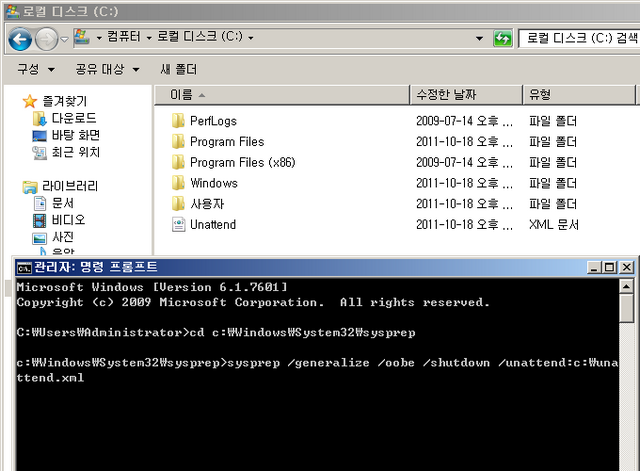Screen dimensions: 640x471
Task: Open 바탕 화면 in favorites
Action: click(76, 135)
